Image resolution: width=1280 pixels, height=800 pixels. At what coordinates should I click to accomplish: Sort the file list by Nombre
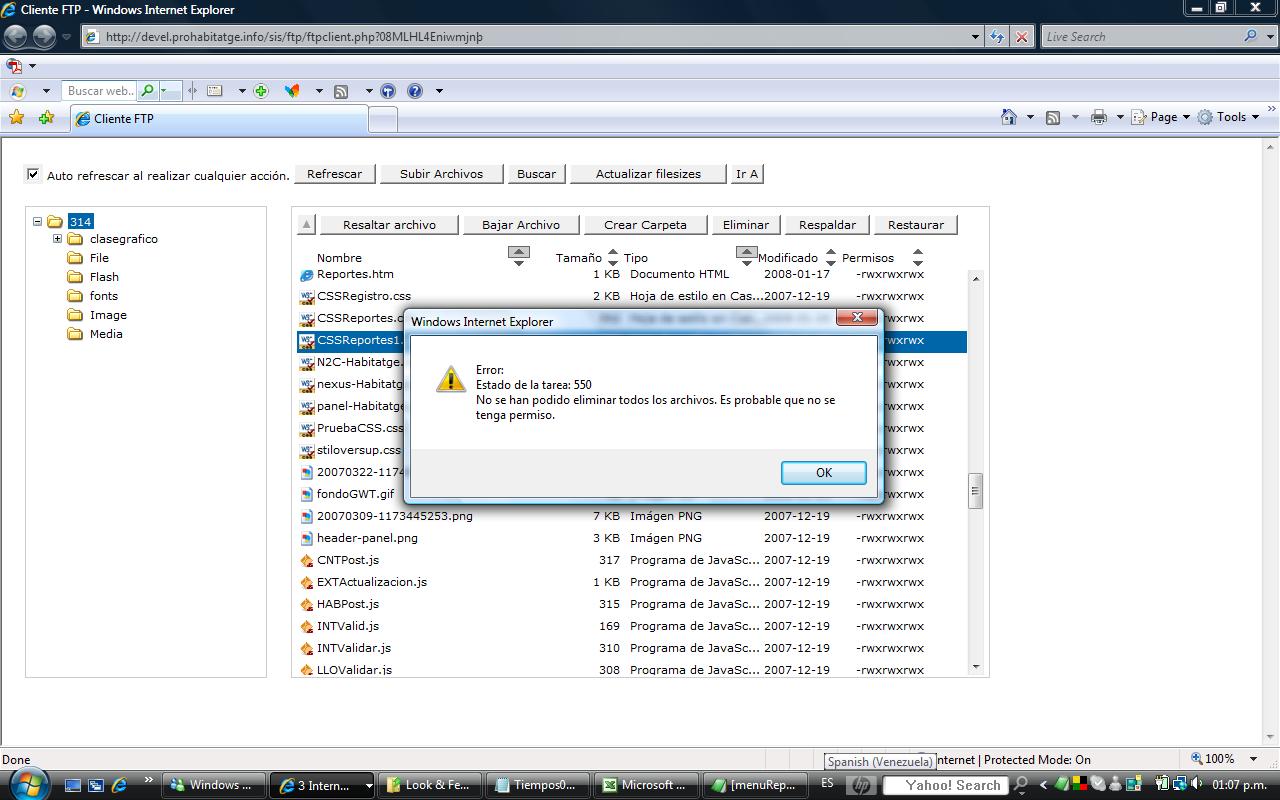[518, 256]
